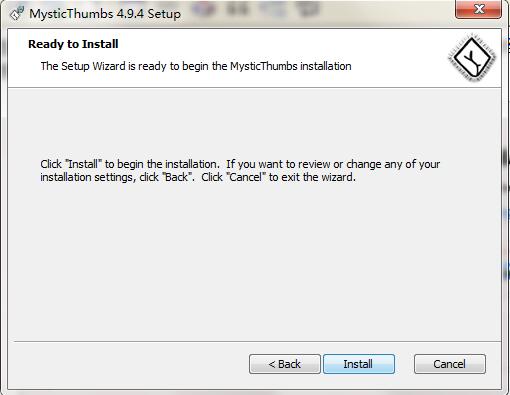Click the first line of installation instructions
The width and height of the screenshot is (510, 395).
click(240, 164)
